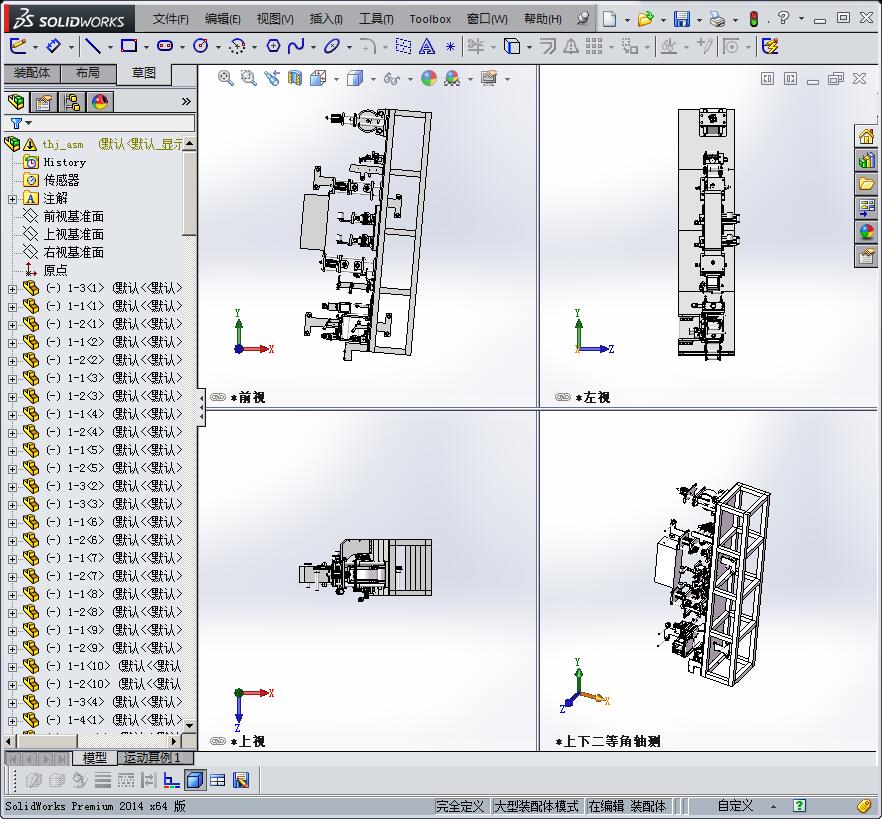Select the Line sketch tool
This screenshot has height=819, width=882.
click(x=94, y=45)
